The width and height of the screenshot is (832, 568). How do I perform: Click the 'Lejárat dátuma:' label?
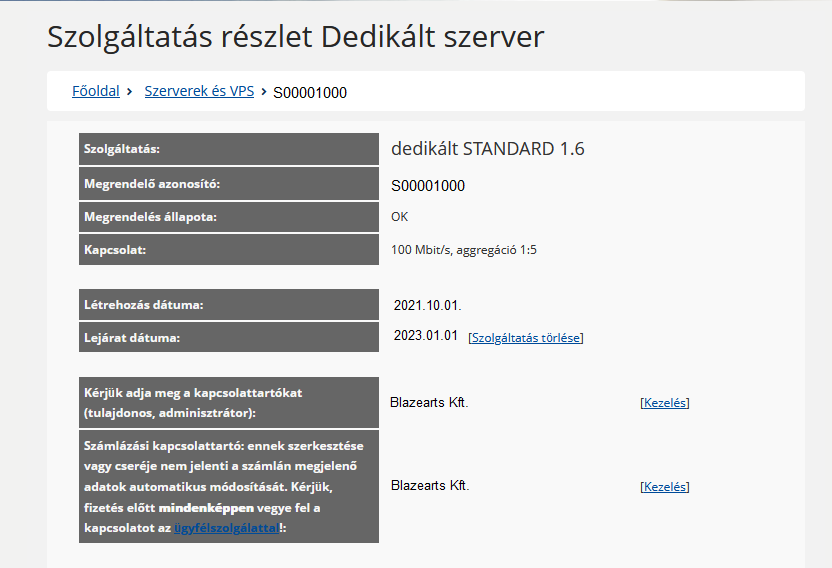coord(229,337)
